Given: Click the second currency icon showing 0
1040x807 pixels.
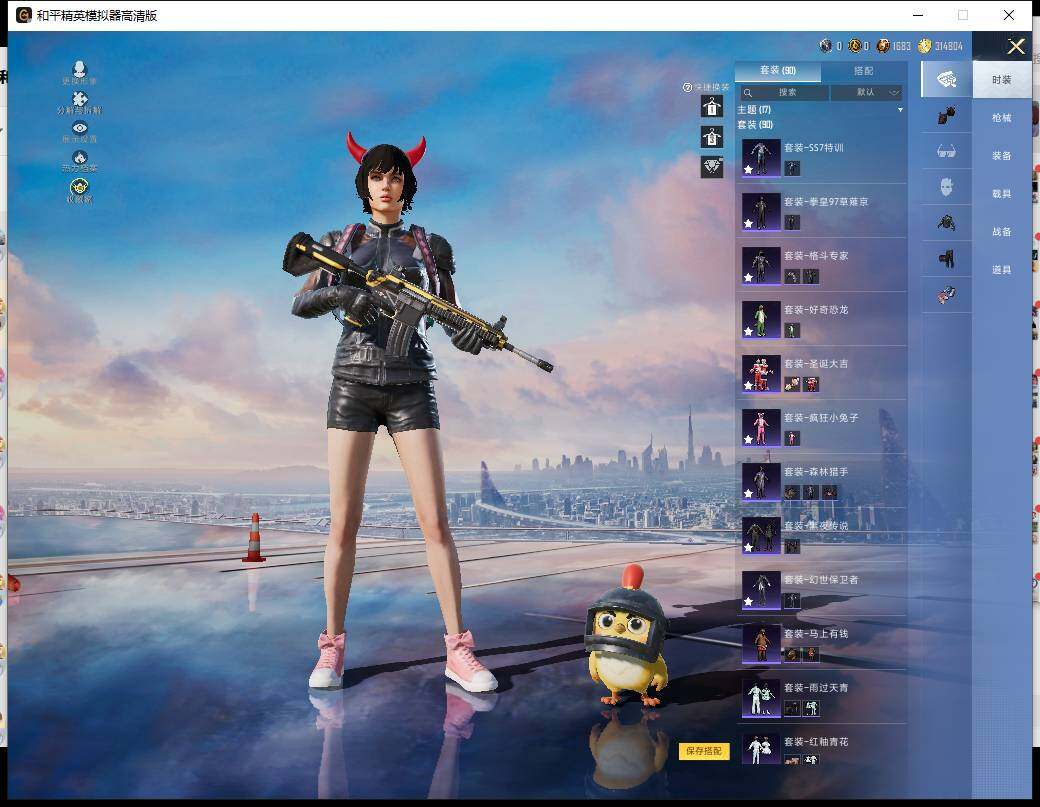Looking at the screenshot, I should coord(855,46).
